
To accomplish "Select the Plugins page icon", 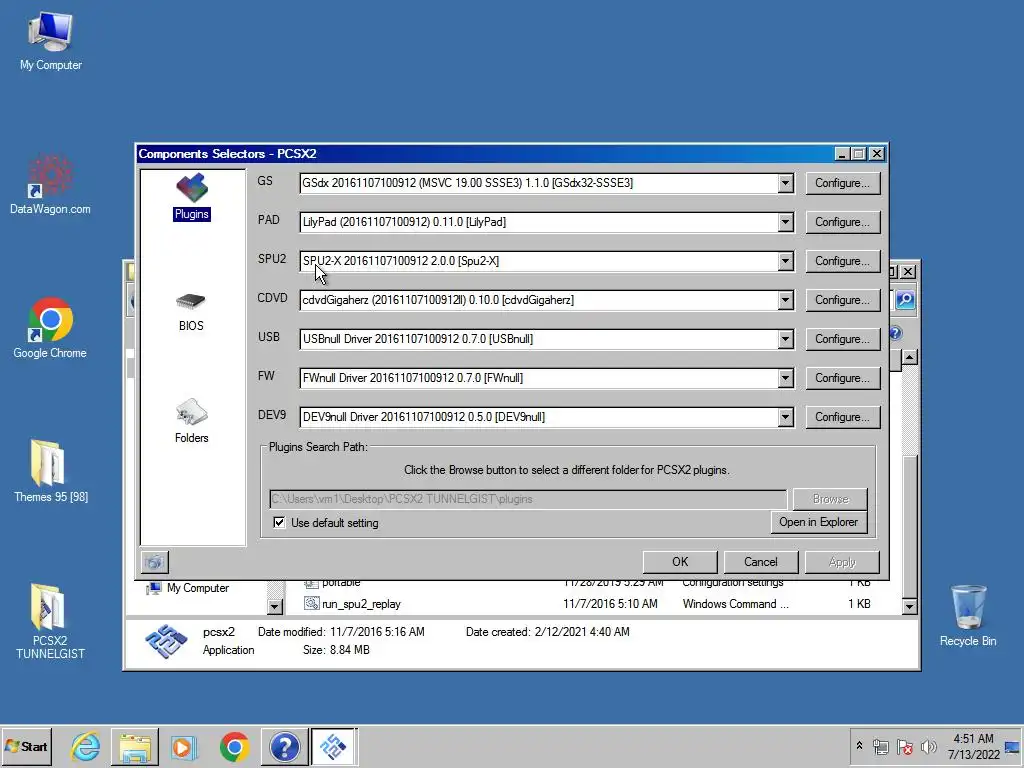I will [x=191, y=197].
